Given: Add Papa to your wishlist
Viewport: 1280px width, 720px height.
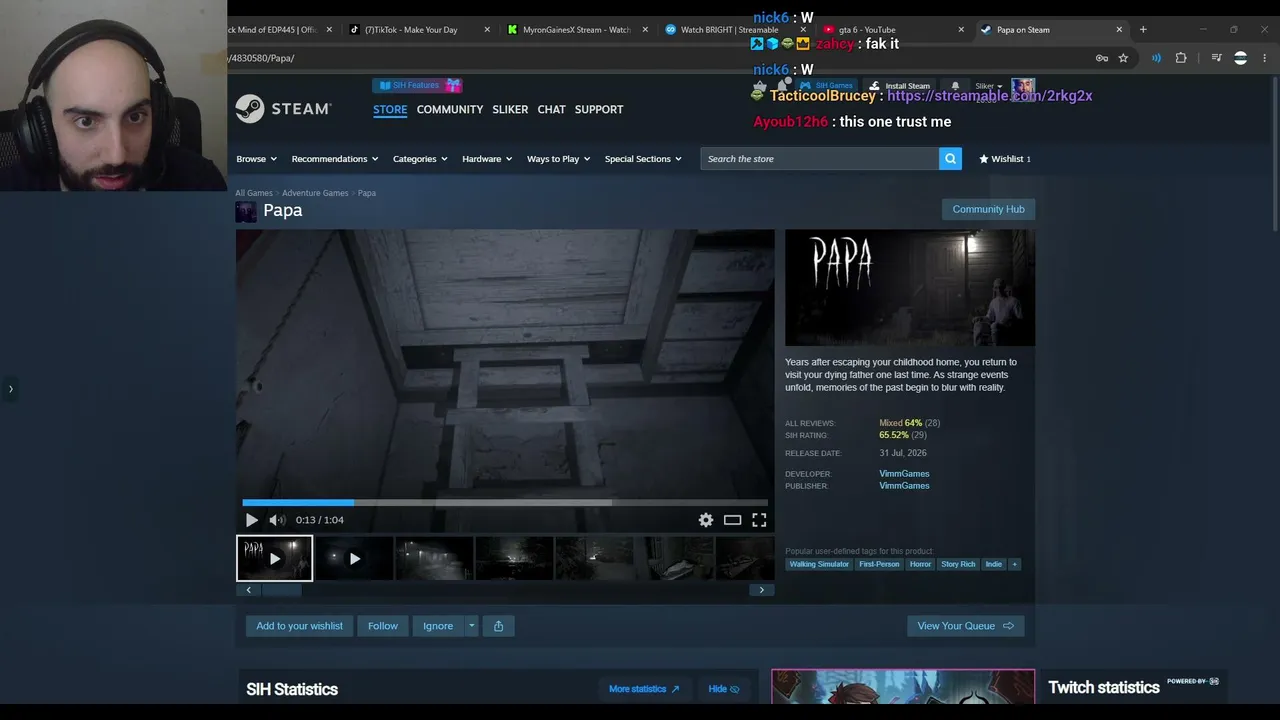Looking at the screenshot, I should coord(299,626).
